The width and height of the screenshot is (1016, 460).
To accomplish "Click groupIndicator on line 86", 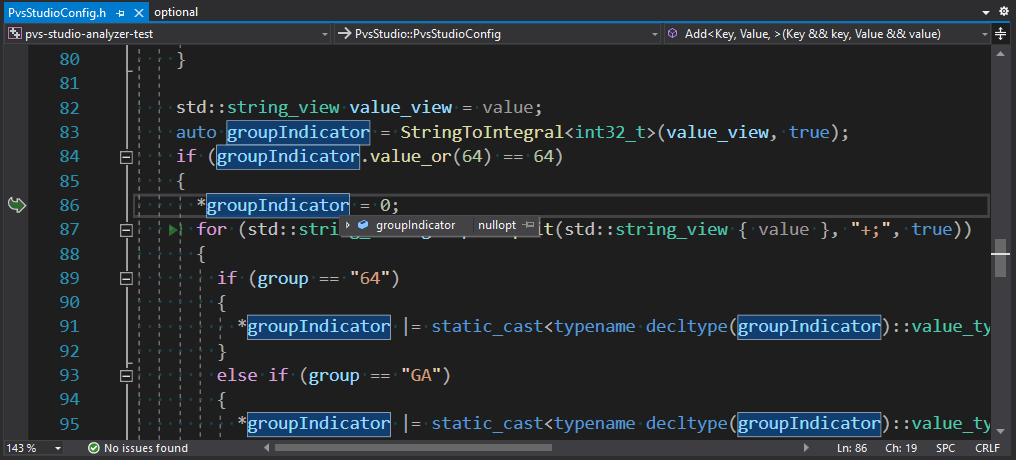I will click(x=278, y=205).
